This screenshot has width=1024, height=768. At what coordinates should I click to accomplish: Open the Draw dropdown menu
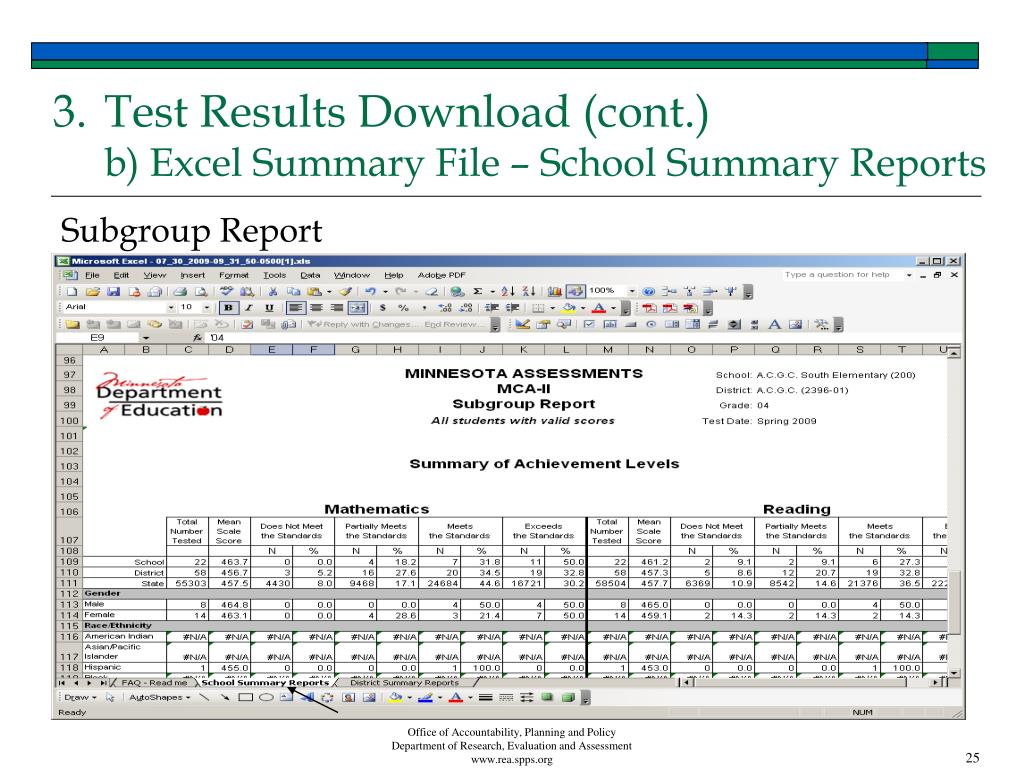pyautogui.click(x=80, y=697)
